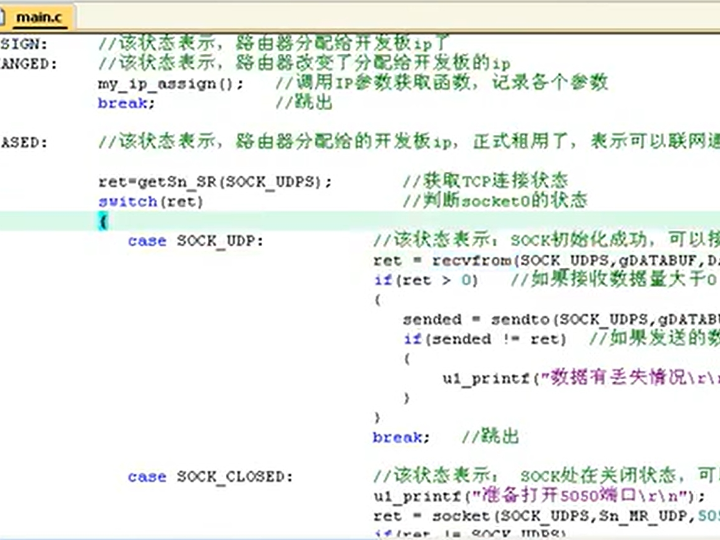Click the recvfrom function call line
The image size is (720, 540).
(x=545, y=261)
